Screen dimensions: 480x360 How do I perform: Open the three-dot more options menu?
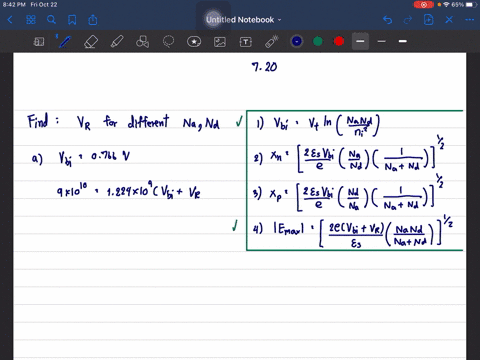click(470, 20)
